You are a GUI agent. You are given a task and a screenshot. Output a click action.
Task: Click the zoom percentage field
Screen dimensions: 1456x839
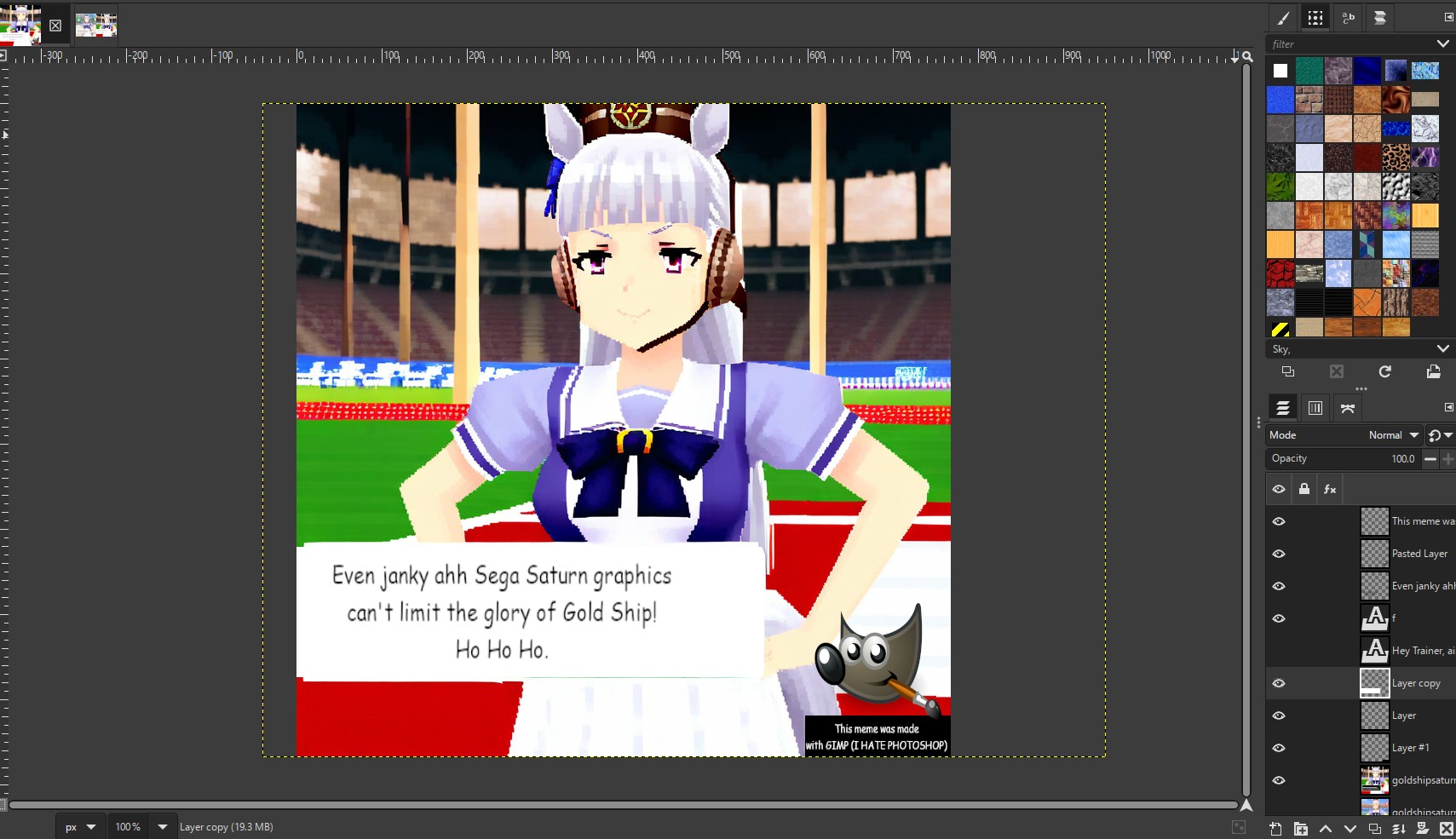[x=128, y=827]
